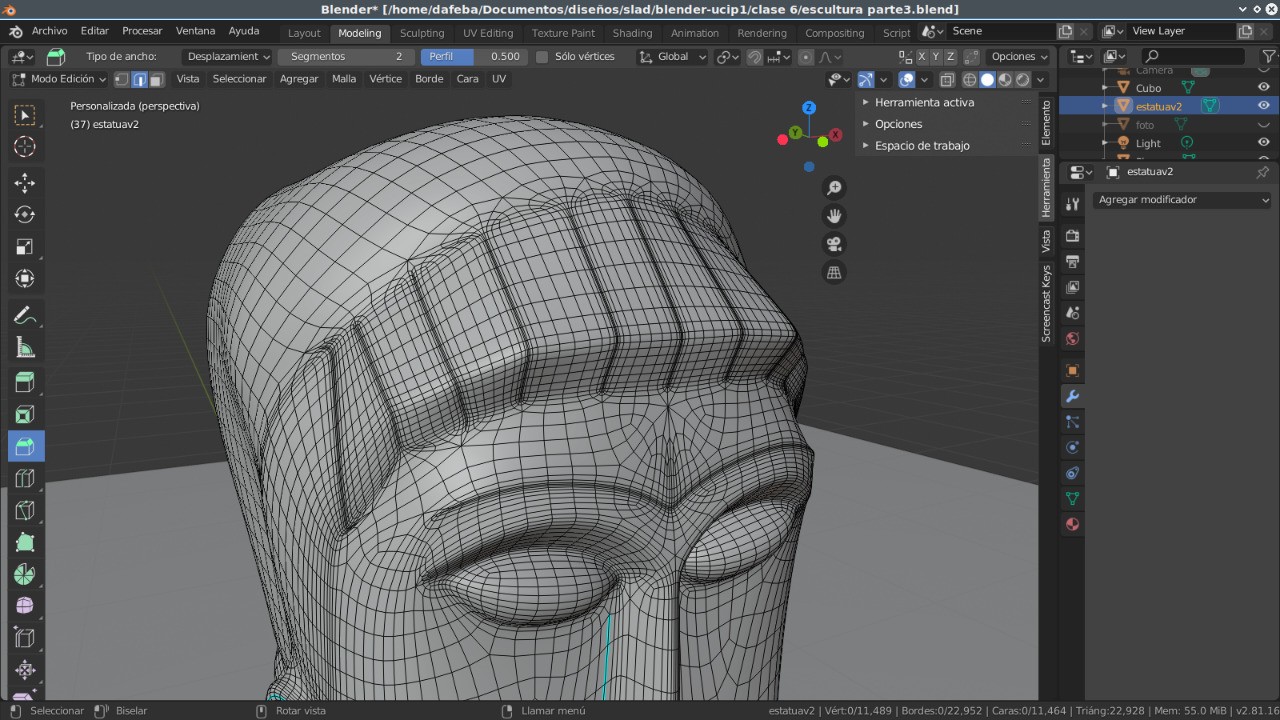The image size is (1280, 720).
Task: Activate the Extrude Region tool
Action: point(25,382)
